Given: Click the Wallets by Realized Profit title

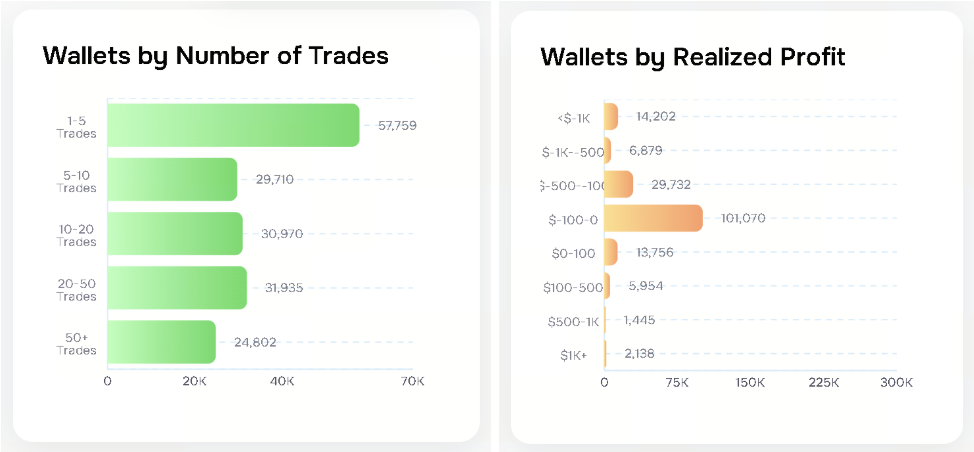Looking at the screenshot, I should pos(692,56).
